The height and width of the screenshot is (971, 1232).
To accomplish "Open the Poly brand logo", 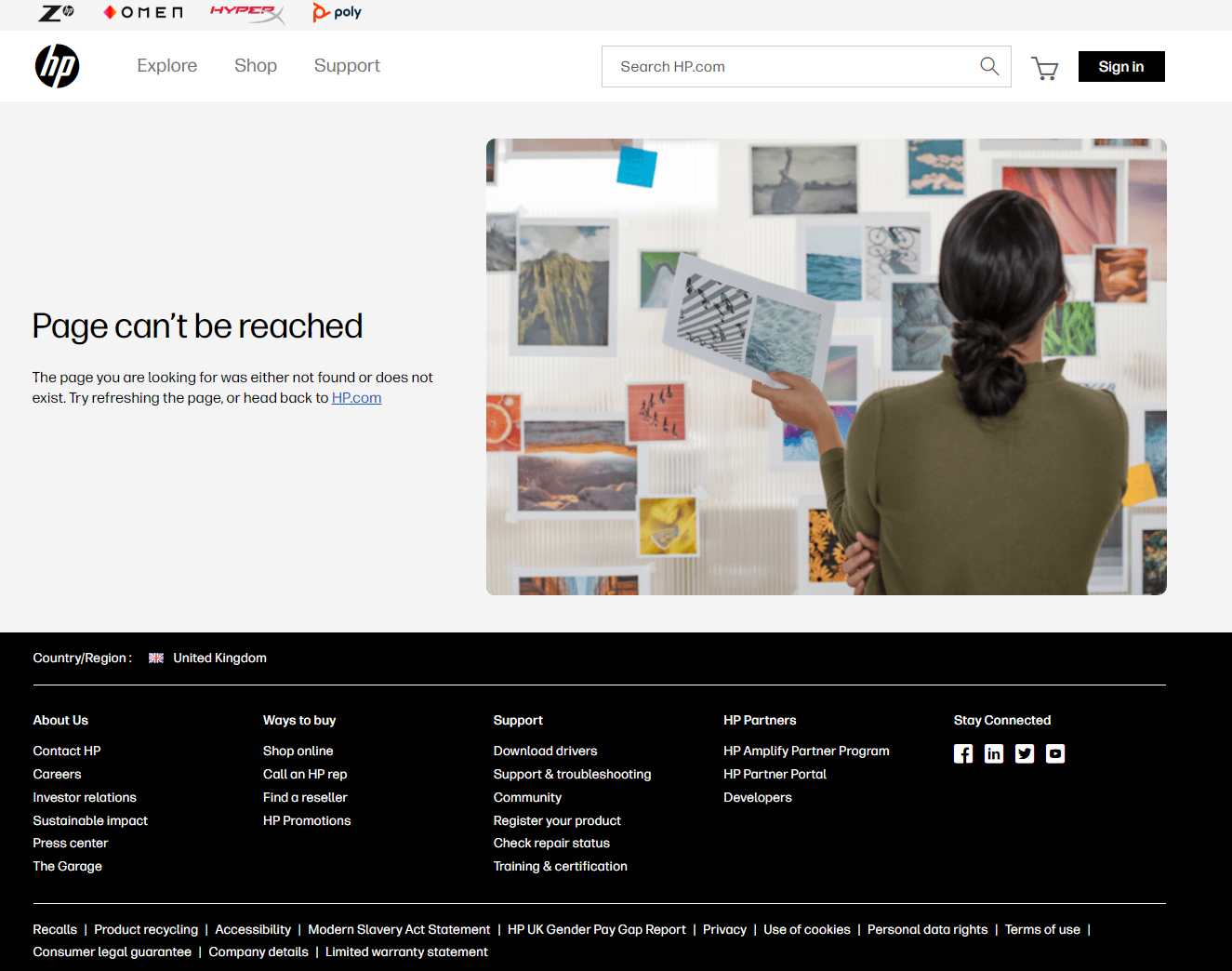I will click(338, 12).
